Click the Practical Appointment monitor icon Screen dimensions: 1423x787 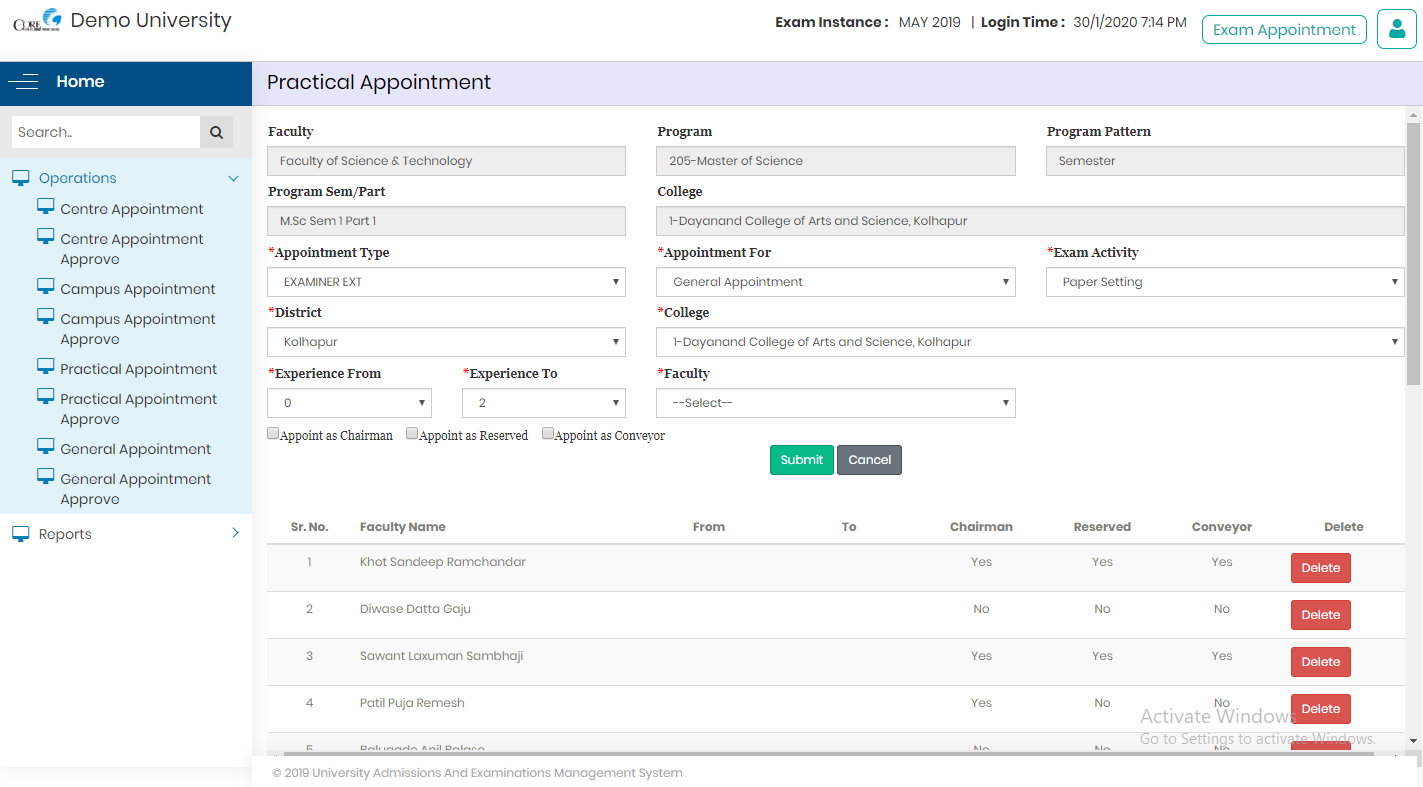pyautogui.click(x=45, y=367)
